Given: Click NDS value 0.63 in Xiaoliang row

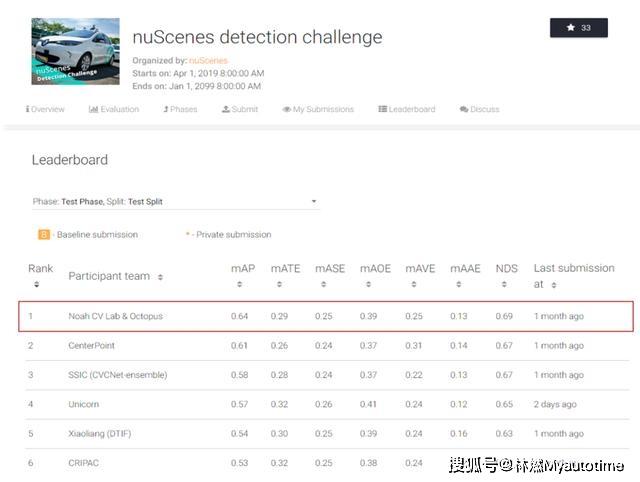Looking at the screenshot, I should 504,434.
